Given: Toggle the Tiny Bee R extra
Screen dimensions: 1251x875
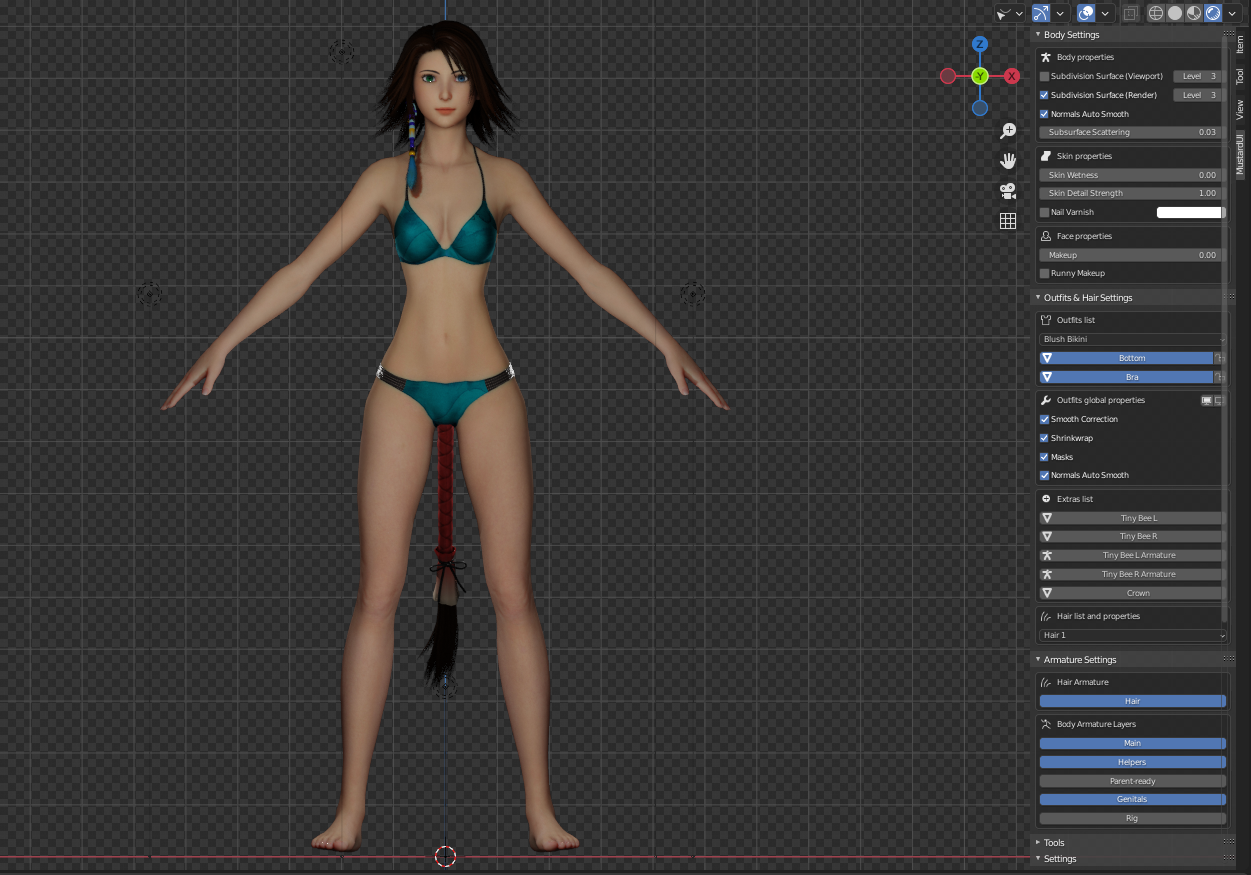Looking at the screenshot, I should [x=1133, y=536].
